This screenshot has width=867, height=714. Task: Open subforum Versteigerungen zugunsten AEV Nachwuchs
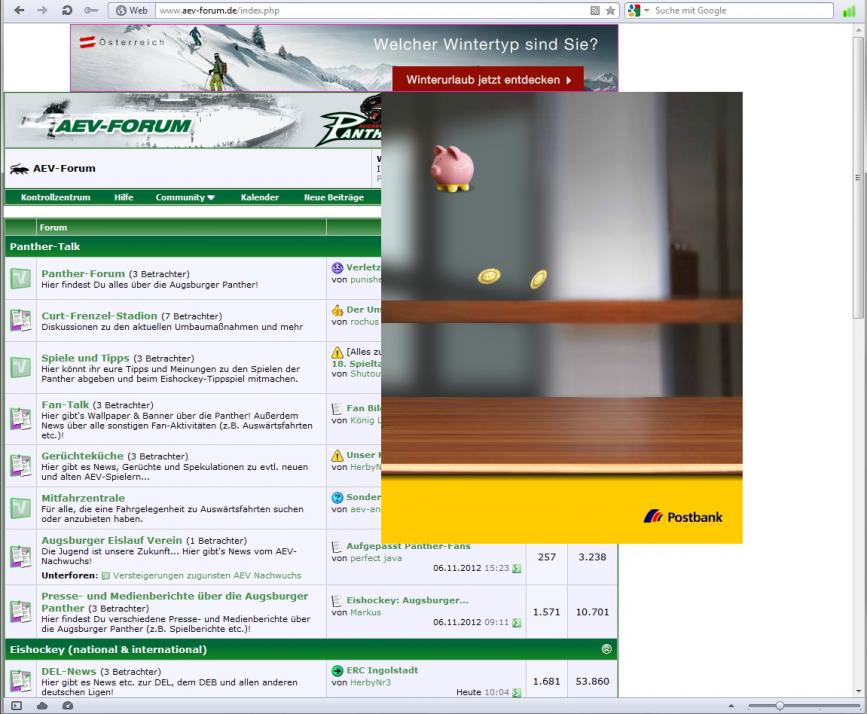(x=207, y=576)
